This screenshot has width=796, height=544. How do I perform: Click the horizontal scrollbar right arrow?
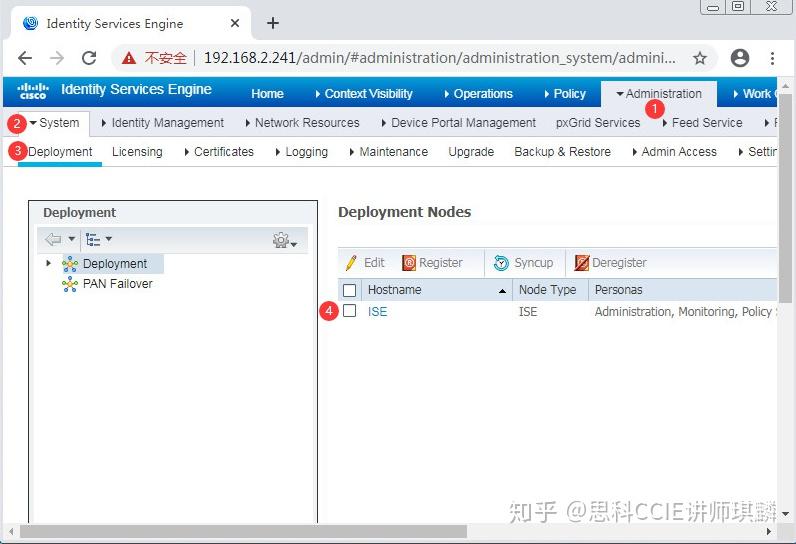pos(769,531)
